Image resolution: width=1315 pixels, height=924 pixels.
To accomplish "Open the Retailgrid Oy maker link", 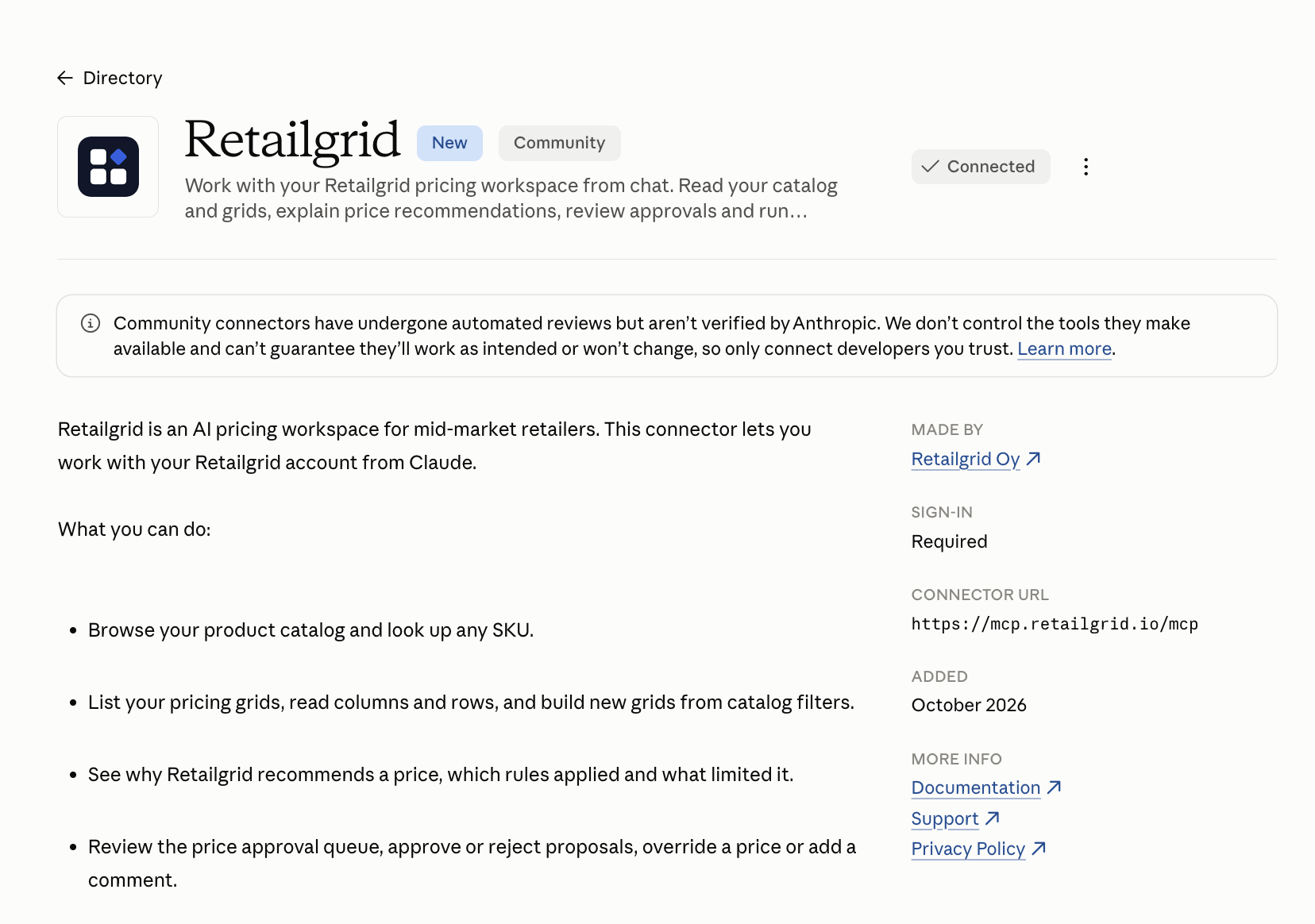I will coord(966,459).
